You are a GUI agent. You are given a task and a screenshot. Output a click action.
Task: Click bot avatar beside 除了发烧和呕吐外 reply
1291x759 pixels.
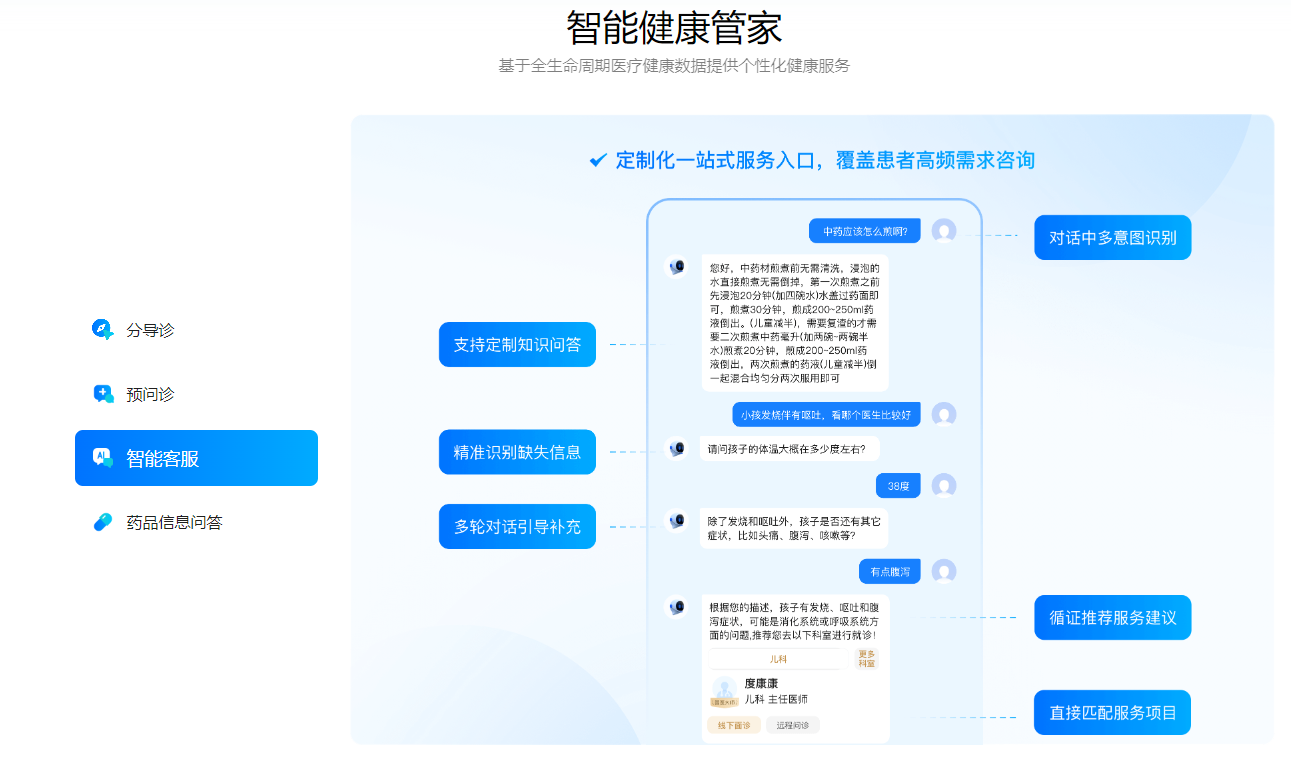677,521
